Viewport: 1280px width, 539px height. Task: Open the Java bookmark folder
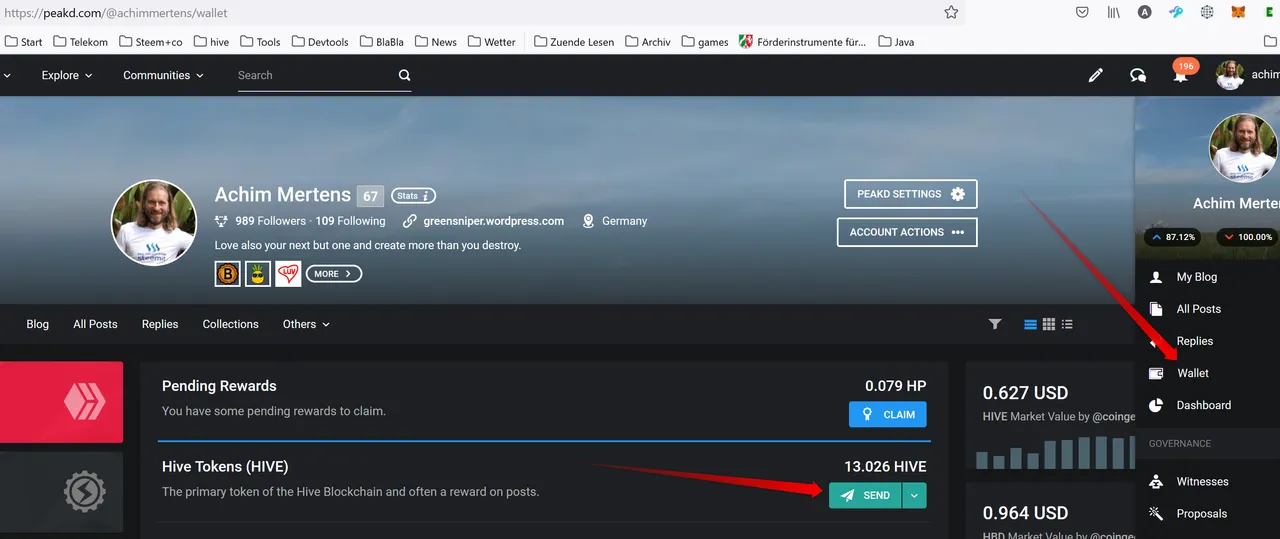897,42
